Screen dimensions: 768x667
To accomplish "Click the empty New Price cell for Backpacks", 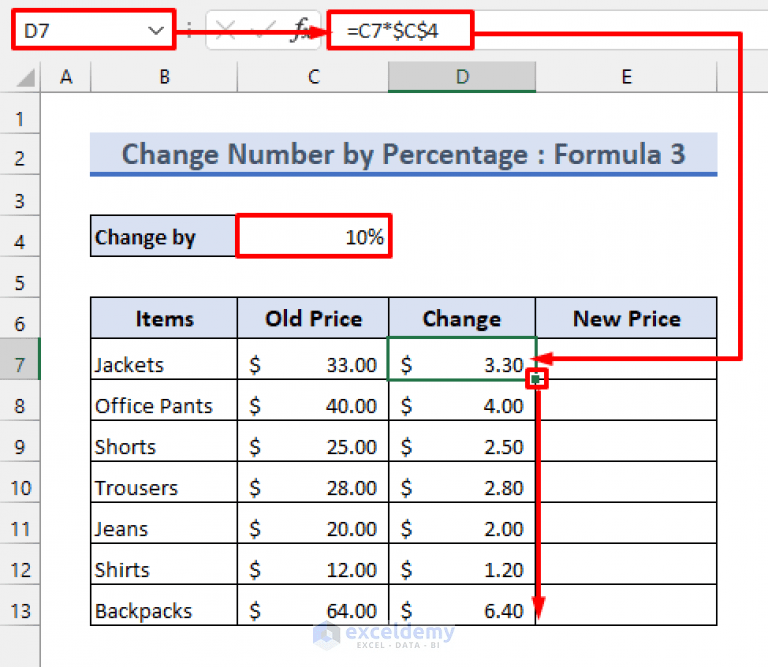I will tap(626, 605).
